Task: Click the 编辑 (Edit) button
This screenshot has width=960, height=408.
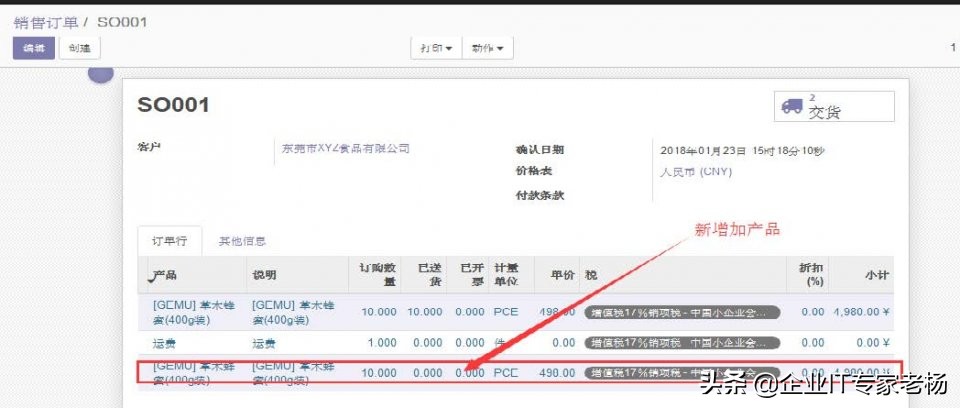Action: click(x=34, y=48)
